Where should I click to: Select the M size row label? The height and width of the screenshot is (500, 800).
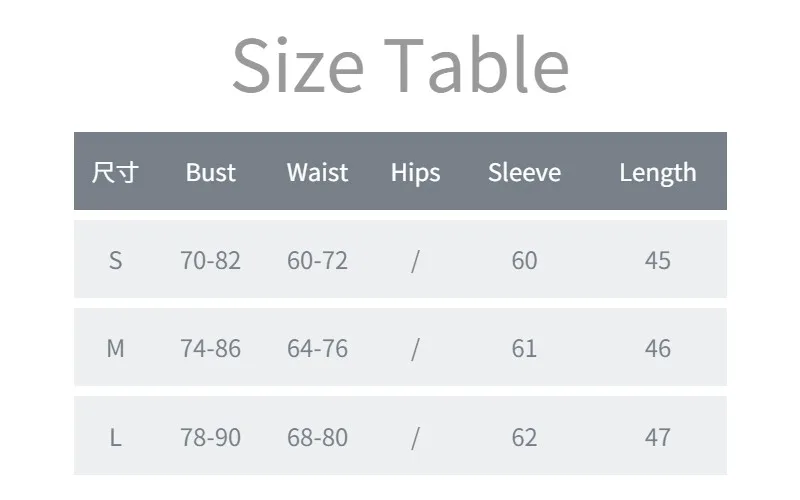(x=115, y=348)
